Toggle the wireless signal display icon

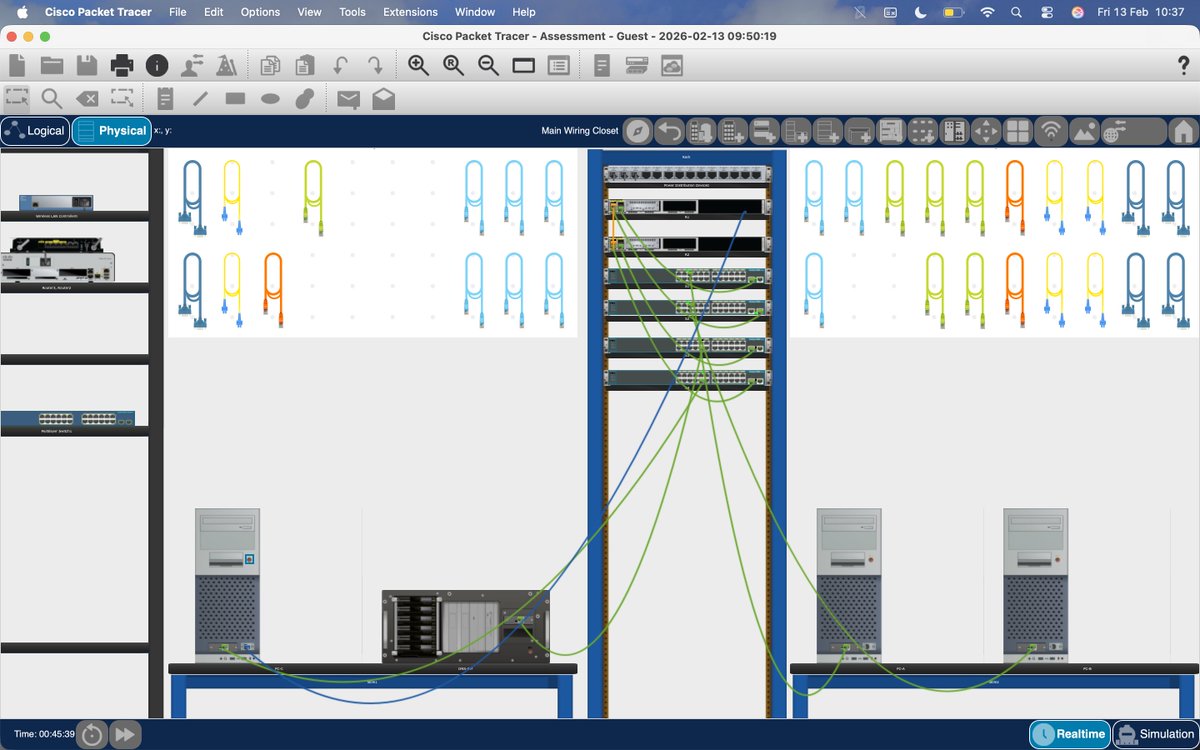[1050, 131]
